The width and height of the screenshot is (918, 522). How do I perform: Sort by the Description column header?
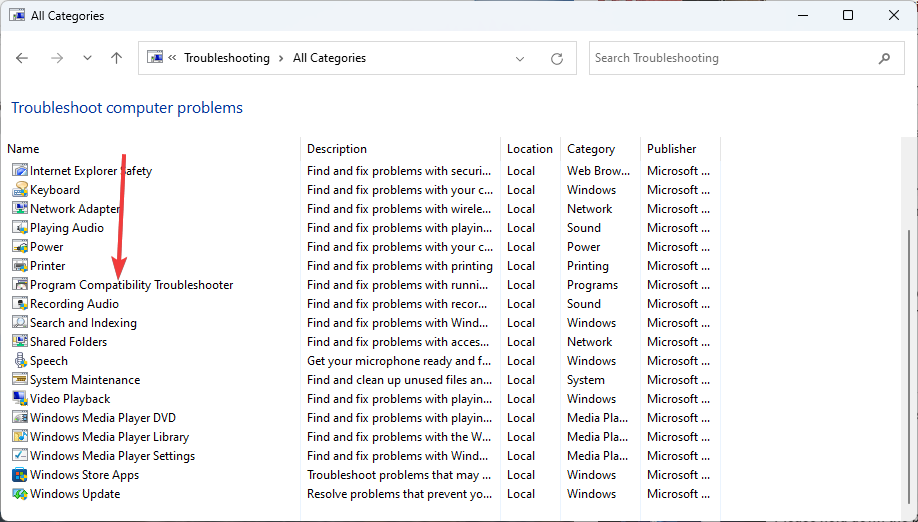coord(337,149)
